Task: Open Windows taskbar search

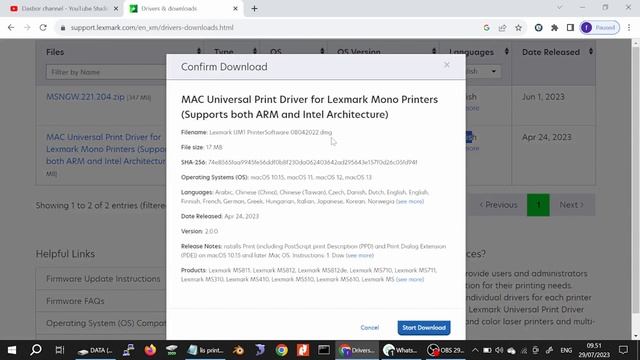Action: tap(36, 350)
